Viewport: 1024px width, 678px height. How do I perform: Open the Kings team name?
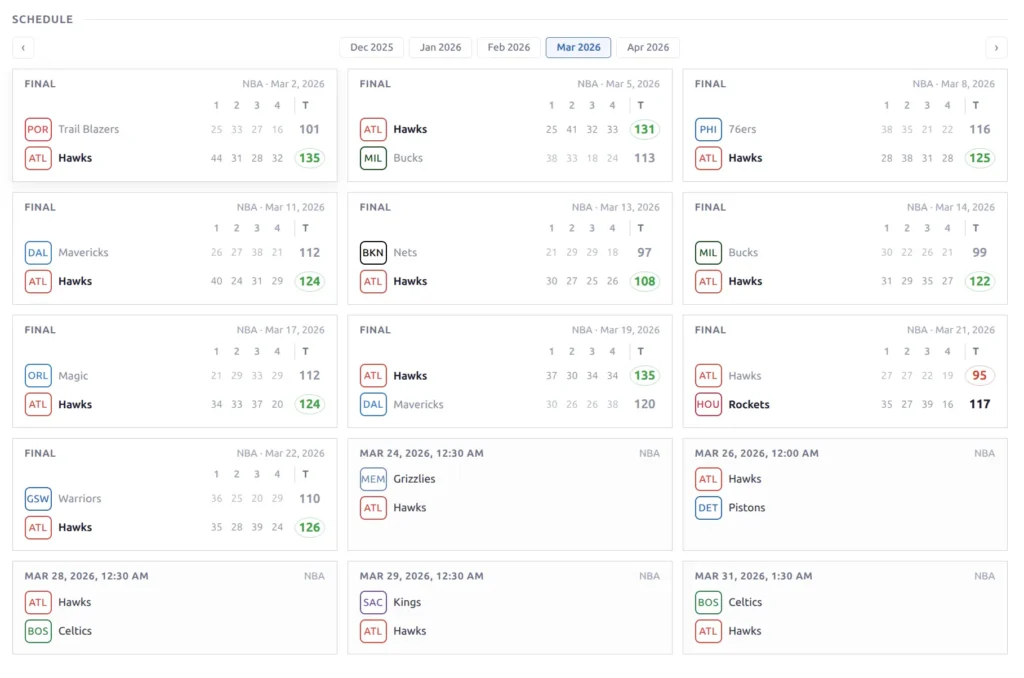pyautogui.click(x=407, y=602)
